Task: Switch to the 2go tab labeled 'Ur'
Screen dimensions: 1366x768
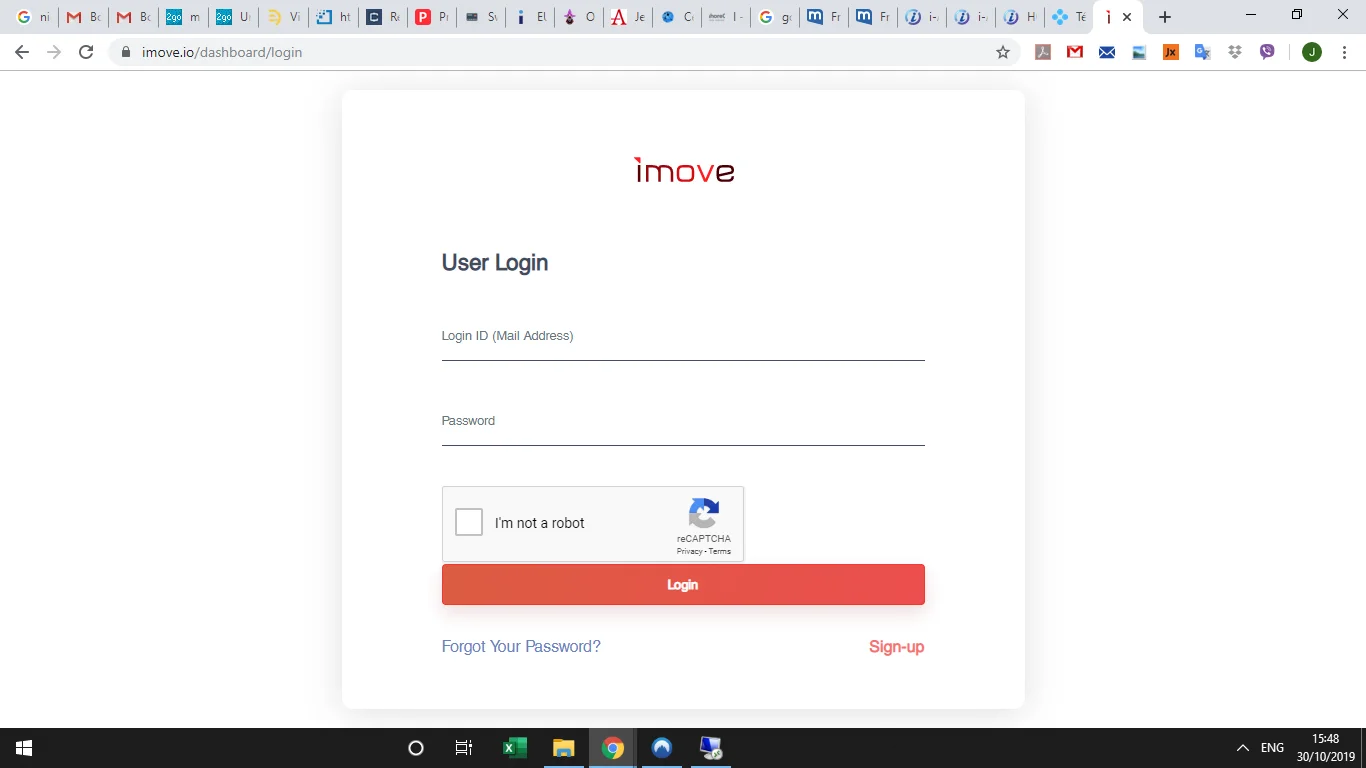Action: click(233, 17)
